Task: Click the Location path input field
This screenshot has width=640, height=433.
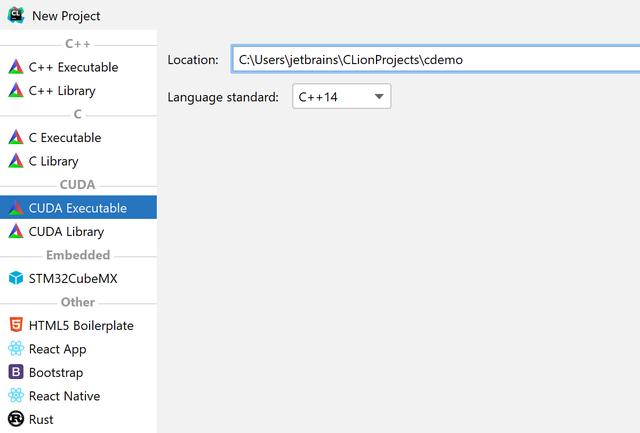Action: [436, 60]
